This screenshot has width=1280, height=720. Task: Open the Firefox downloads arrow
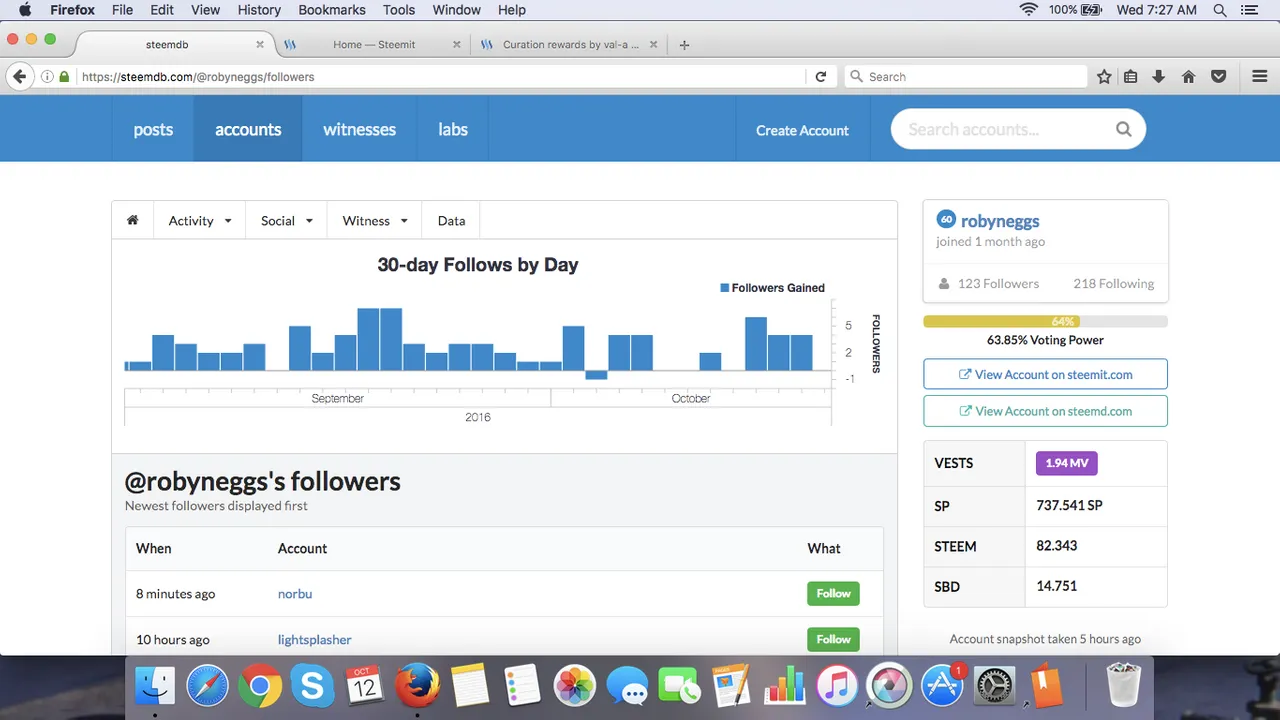click(x=1159, y=76)
